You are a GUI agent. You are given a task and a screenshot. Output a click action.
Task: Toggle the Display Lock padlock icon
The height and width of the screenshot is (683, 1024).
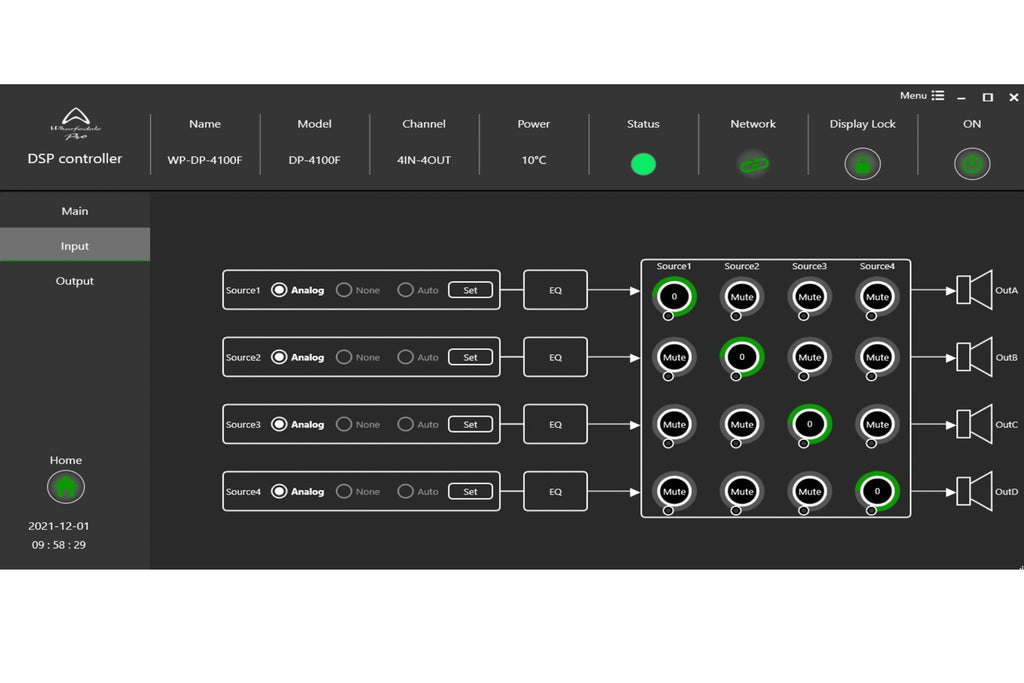pyautogui.click(x=862, y=164)
